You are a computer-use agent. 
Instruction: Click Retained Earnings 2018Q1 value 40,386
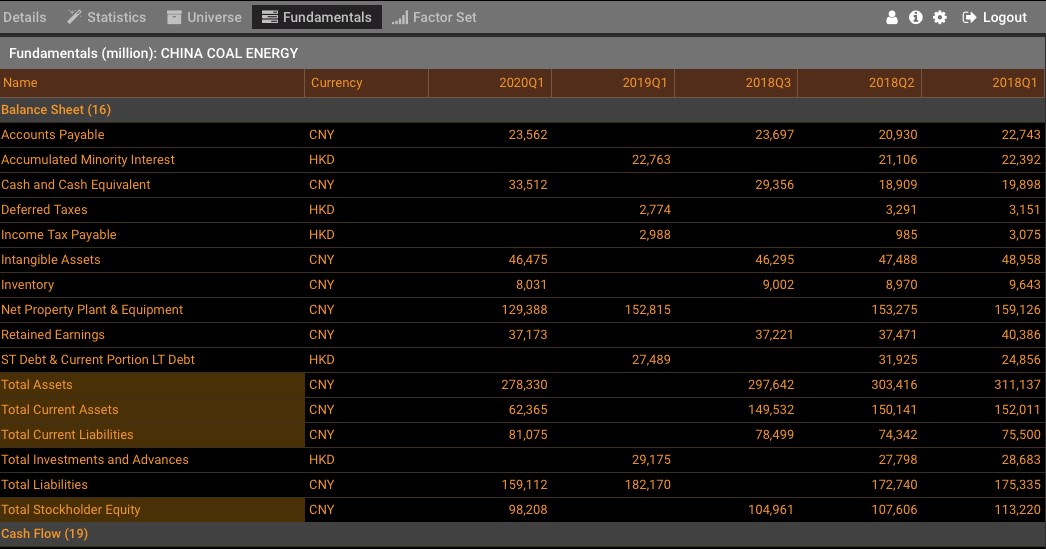point(1021,335)
